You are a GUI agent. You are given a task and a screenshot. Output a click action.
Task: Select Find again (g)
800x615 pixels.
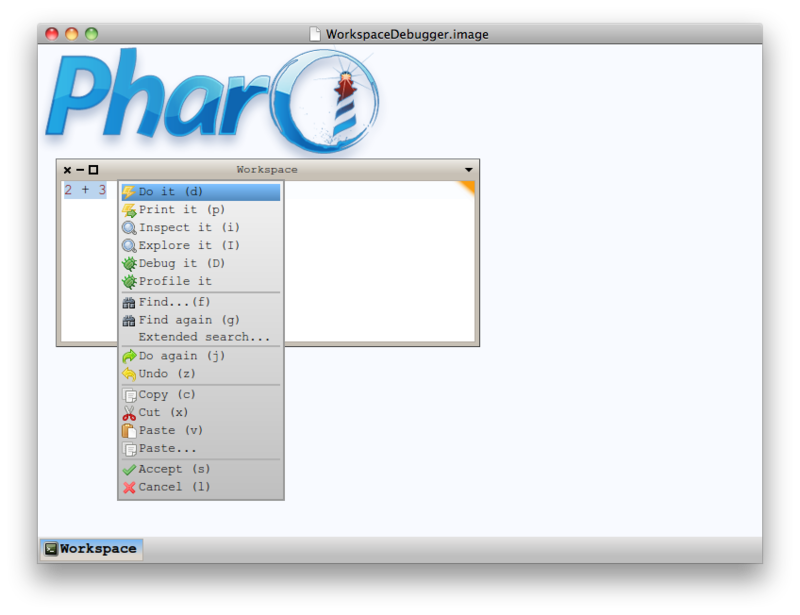tap(201, 320)
